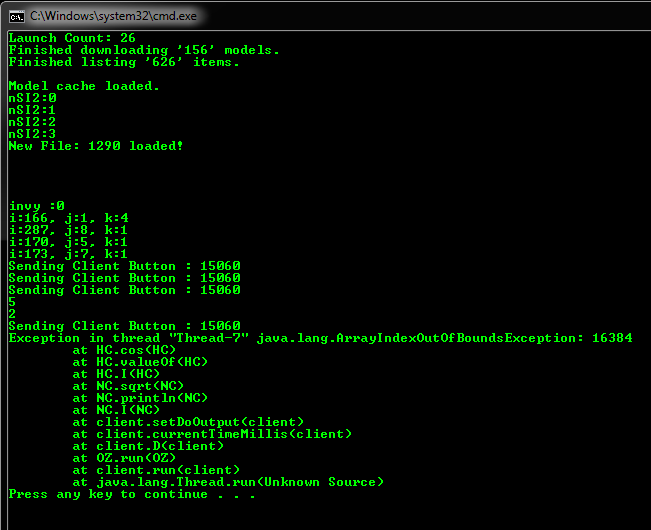This screenshot has height=530, width=651.
Task: Click the 'at client.currentTimeMillis(client)' stack line
Action: (x=212, y=434)
